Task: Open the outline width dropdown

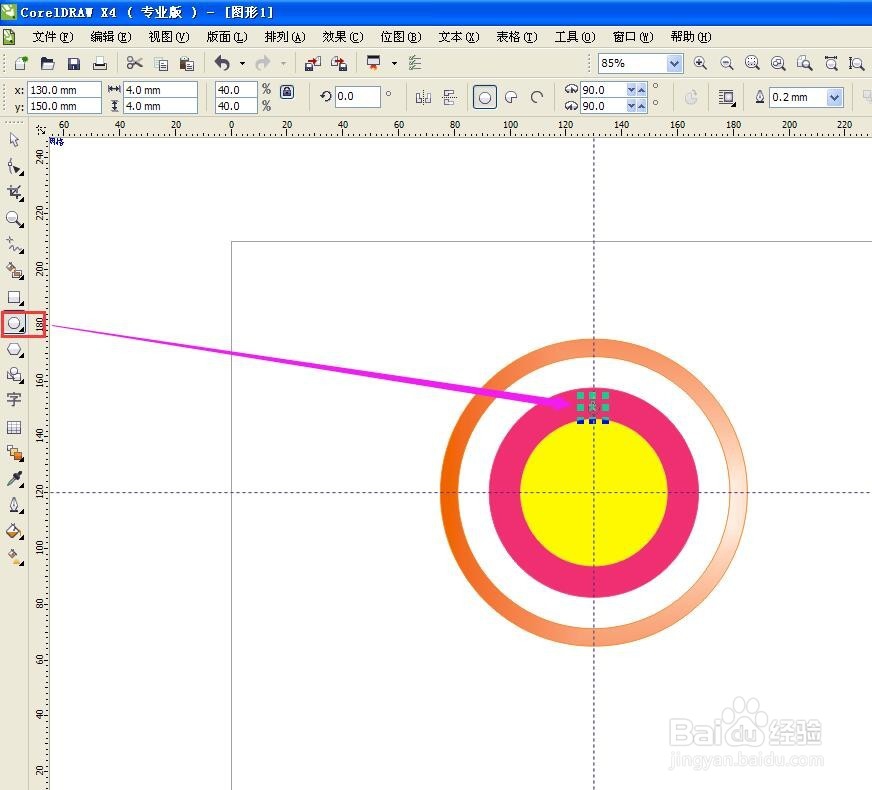Action: [834, 98]
